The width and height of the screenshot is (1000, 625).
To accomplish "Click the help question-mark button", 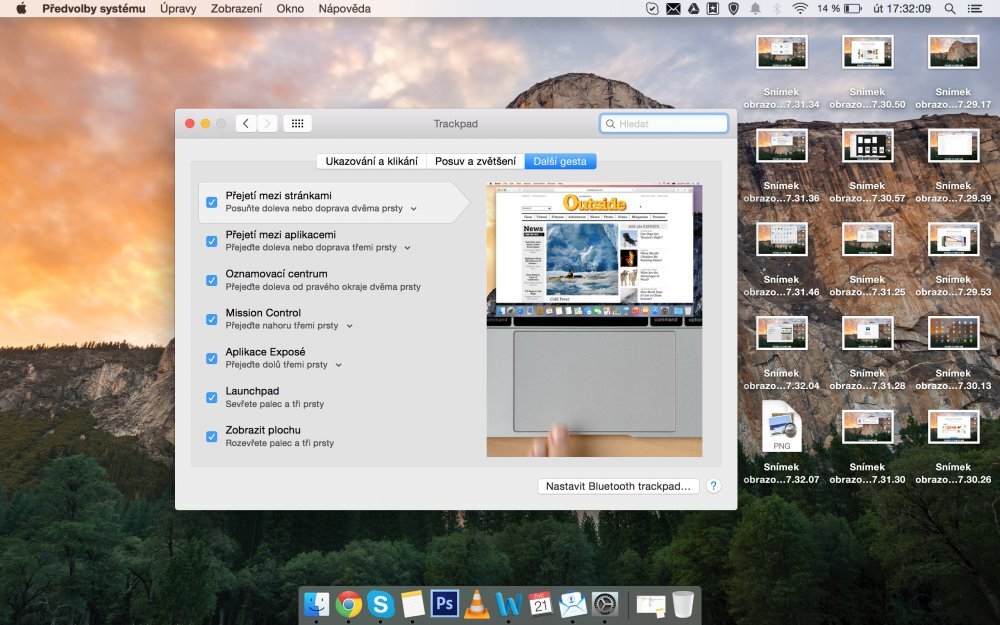I will coord(713,486).
